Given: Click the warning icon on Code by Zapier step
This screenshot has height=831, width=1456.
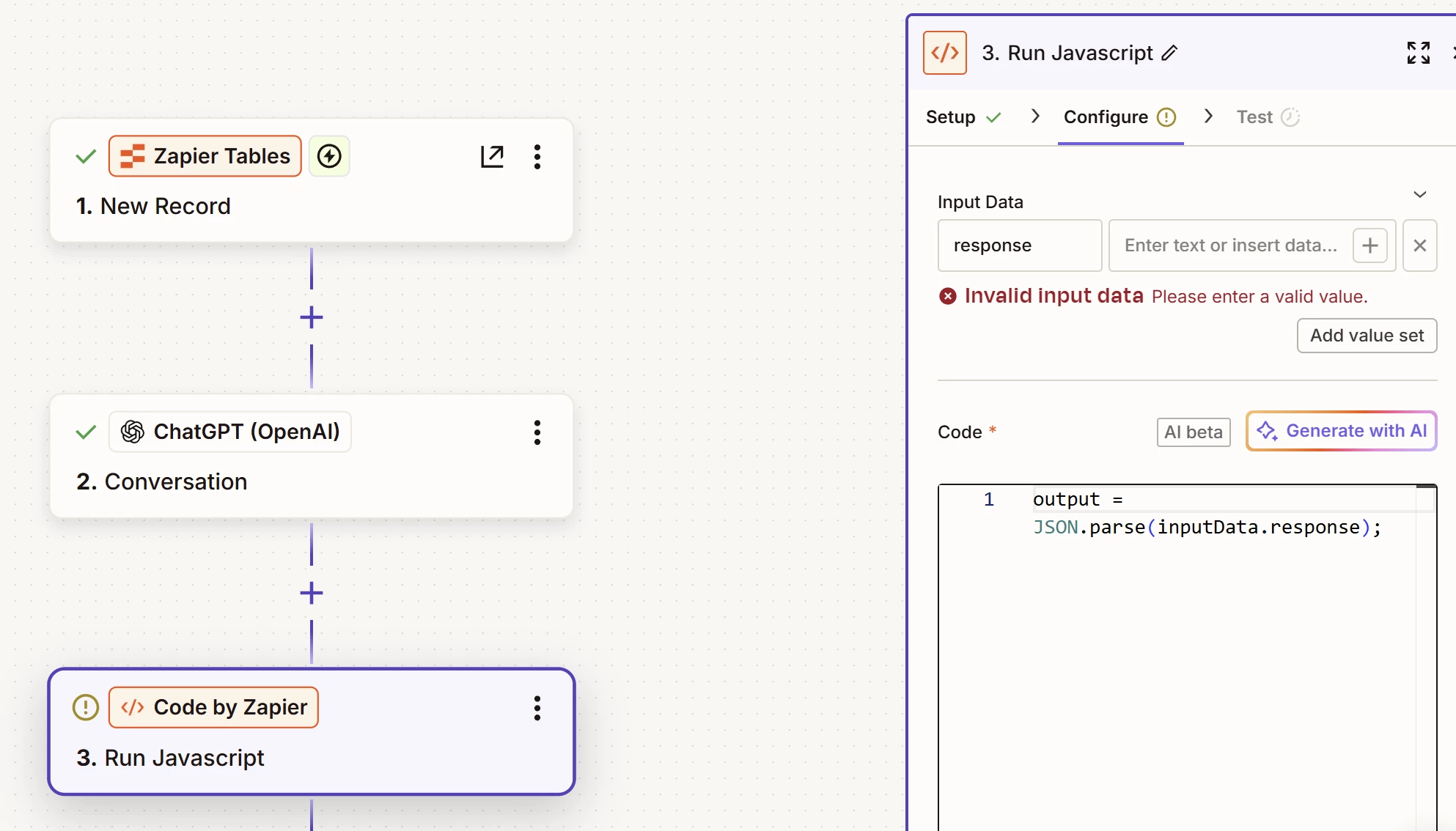Looking at the screenshot, I should [86, 707].
